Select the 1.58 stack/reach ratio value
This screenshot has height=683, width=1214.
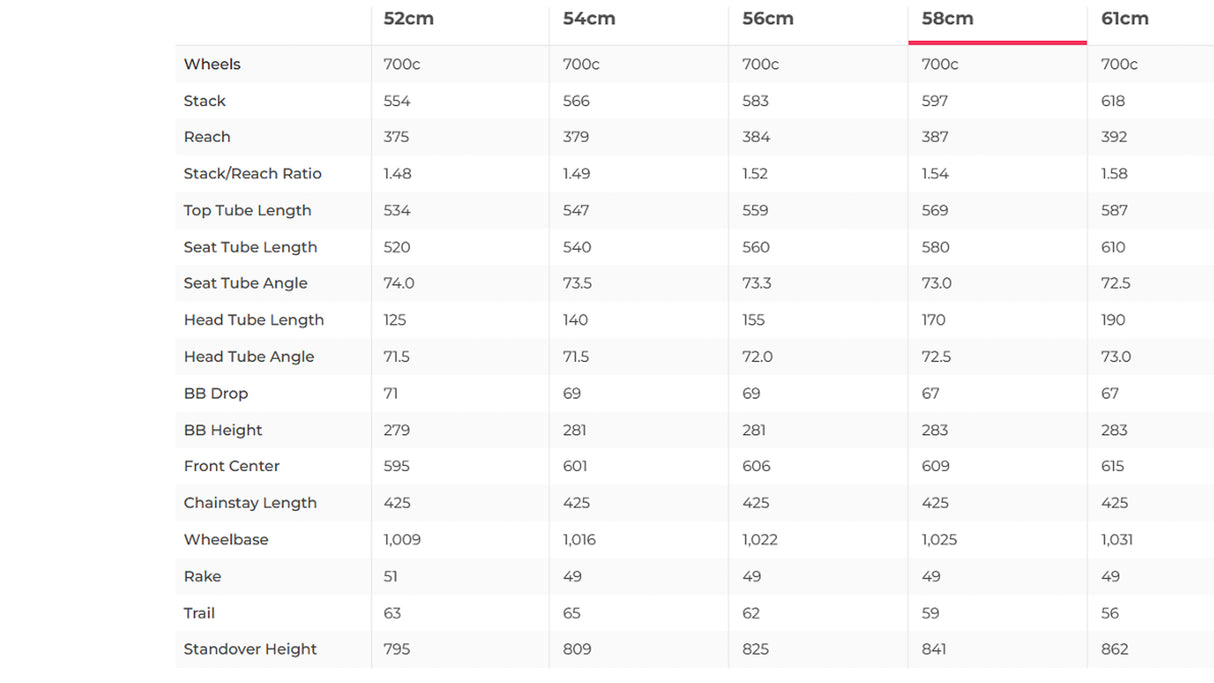tap(1114, 174)
